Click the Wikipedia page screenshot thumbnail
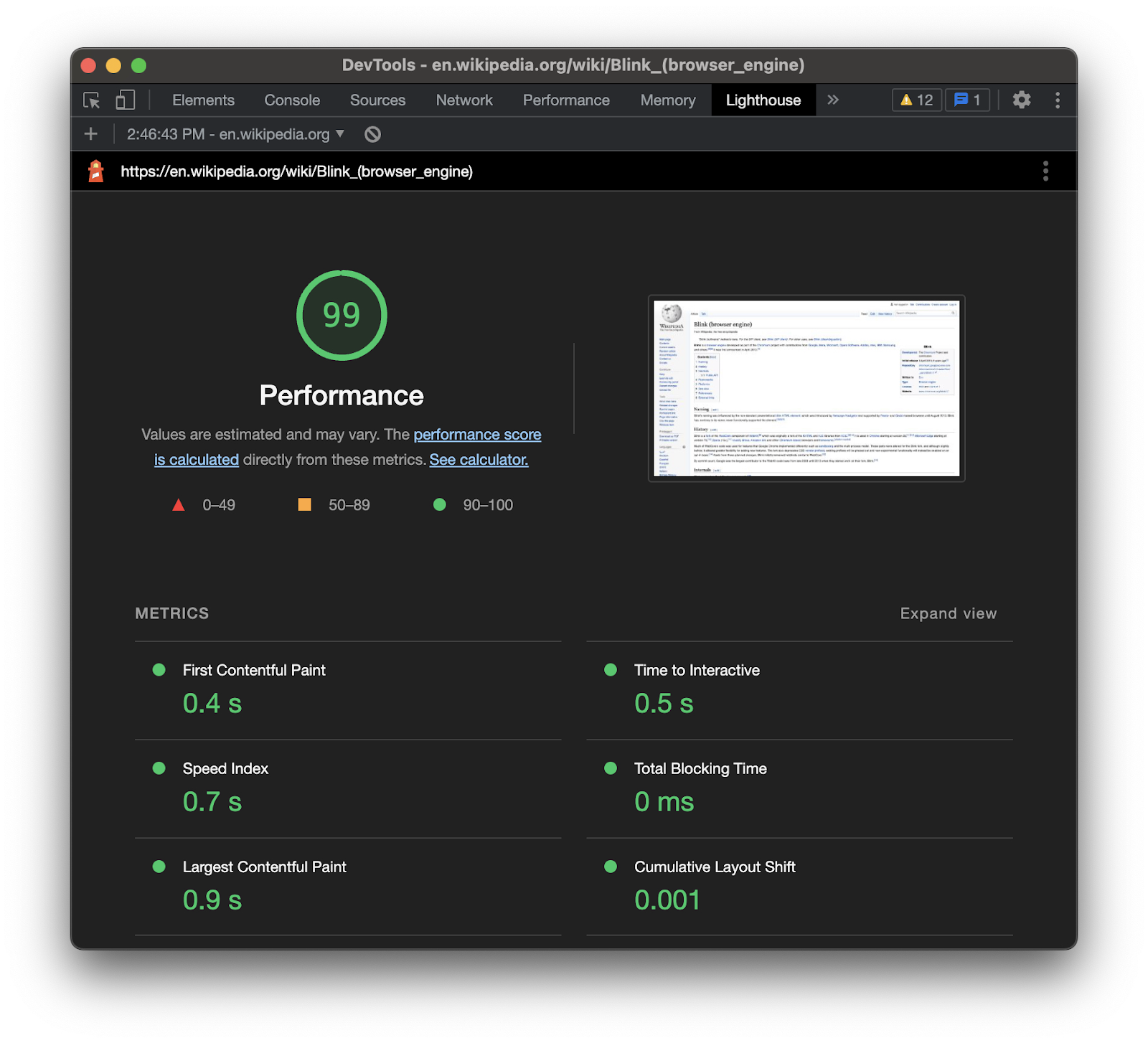 point(806,388)
